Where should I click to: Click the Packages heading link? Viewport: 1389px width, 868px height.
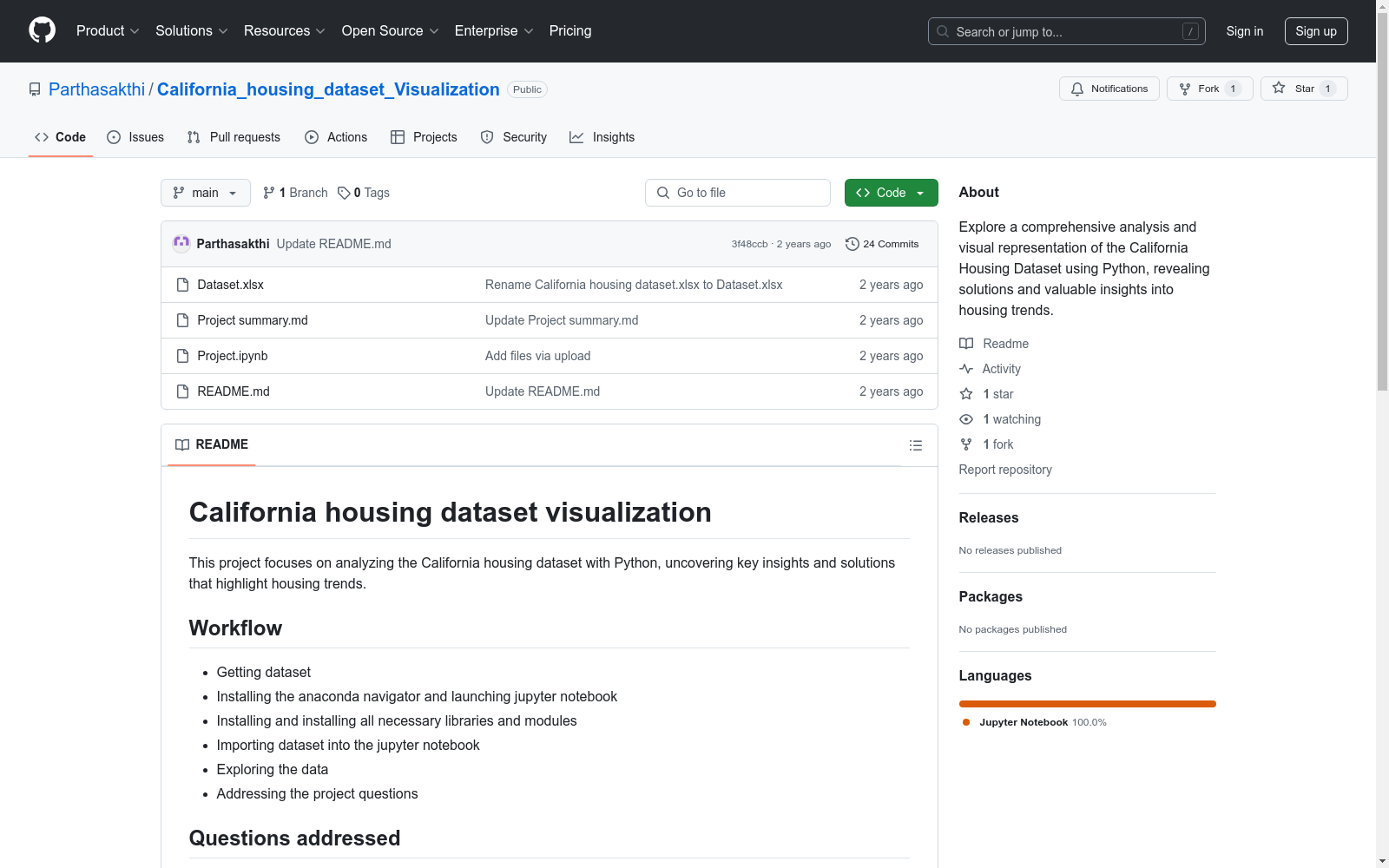pos(991,597)
